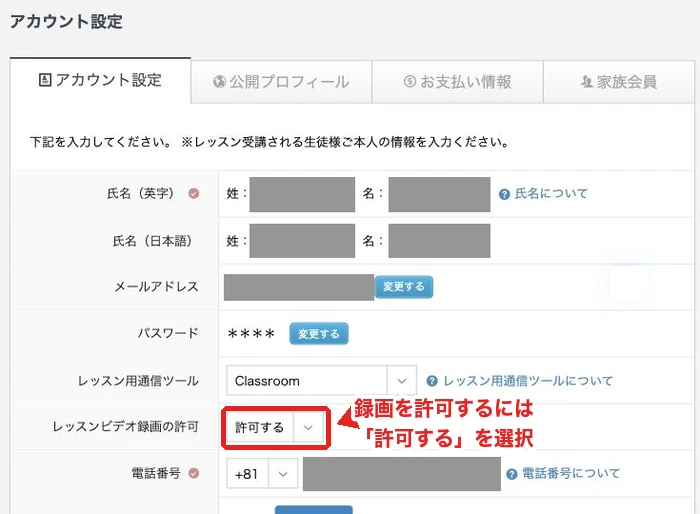Open the Classroom communication tool dropdown
This screenshot has width=700, height=514.
[321, 380]
